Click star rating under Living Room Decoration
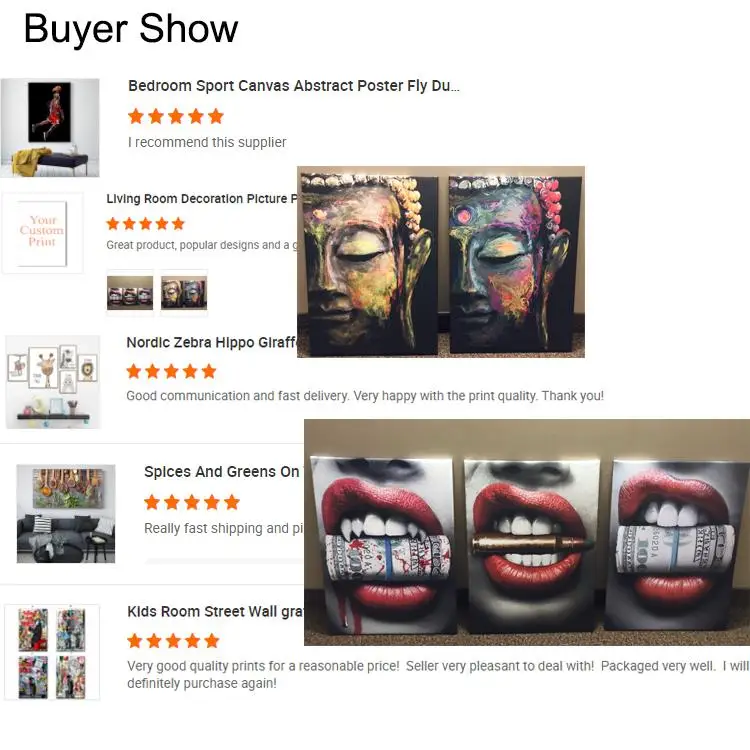 145,223
